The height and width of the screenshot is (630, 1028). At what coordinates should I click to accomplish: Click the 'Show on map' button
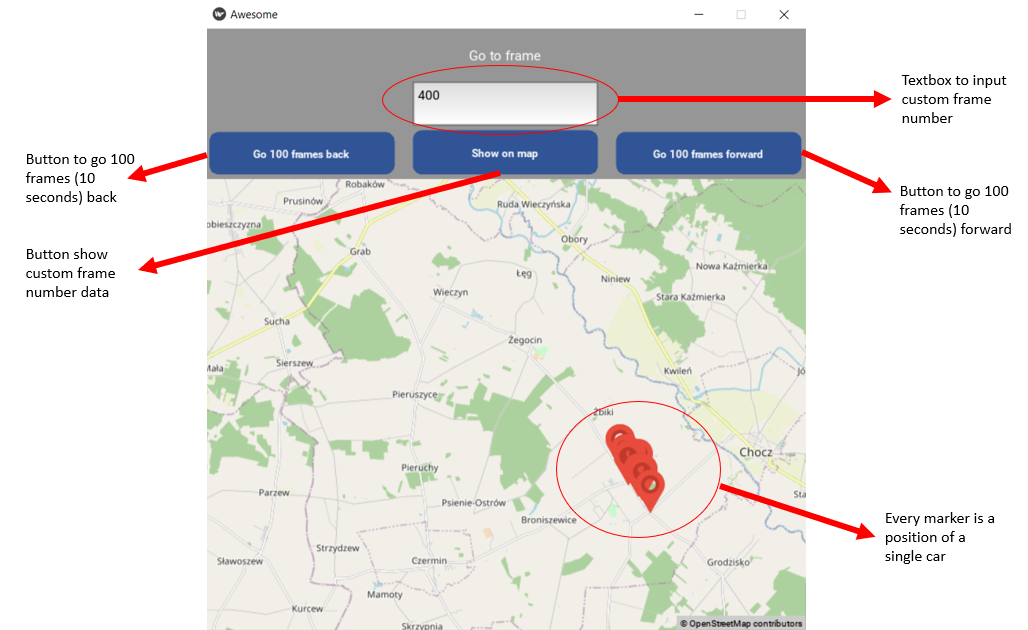click(x=505, y=153)
